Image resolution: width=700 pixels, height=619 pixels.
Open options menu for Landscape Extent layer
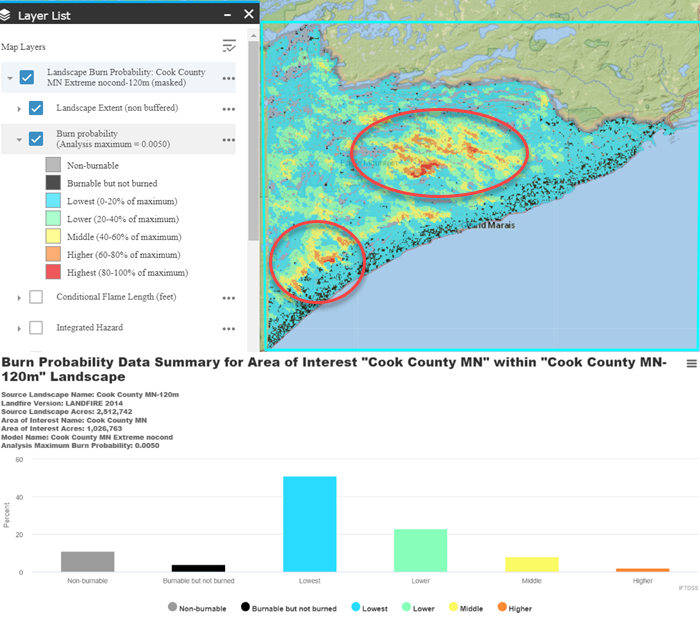pyautogui.click(x=229, y=108)
